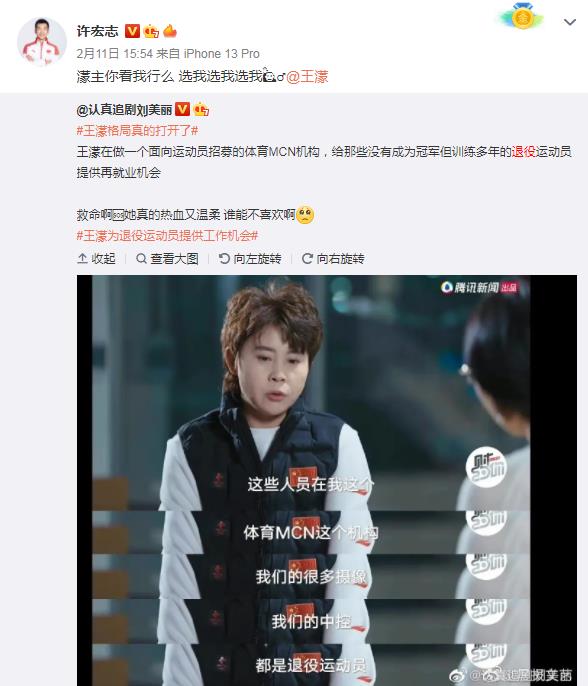Image resolution: width=588 pixels, height=686 pixels.
Task: Open the @王濛 mention link
Action: tap(307, 77)
